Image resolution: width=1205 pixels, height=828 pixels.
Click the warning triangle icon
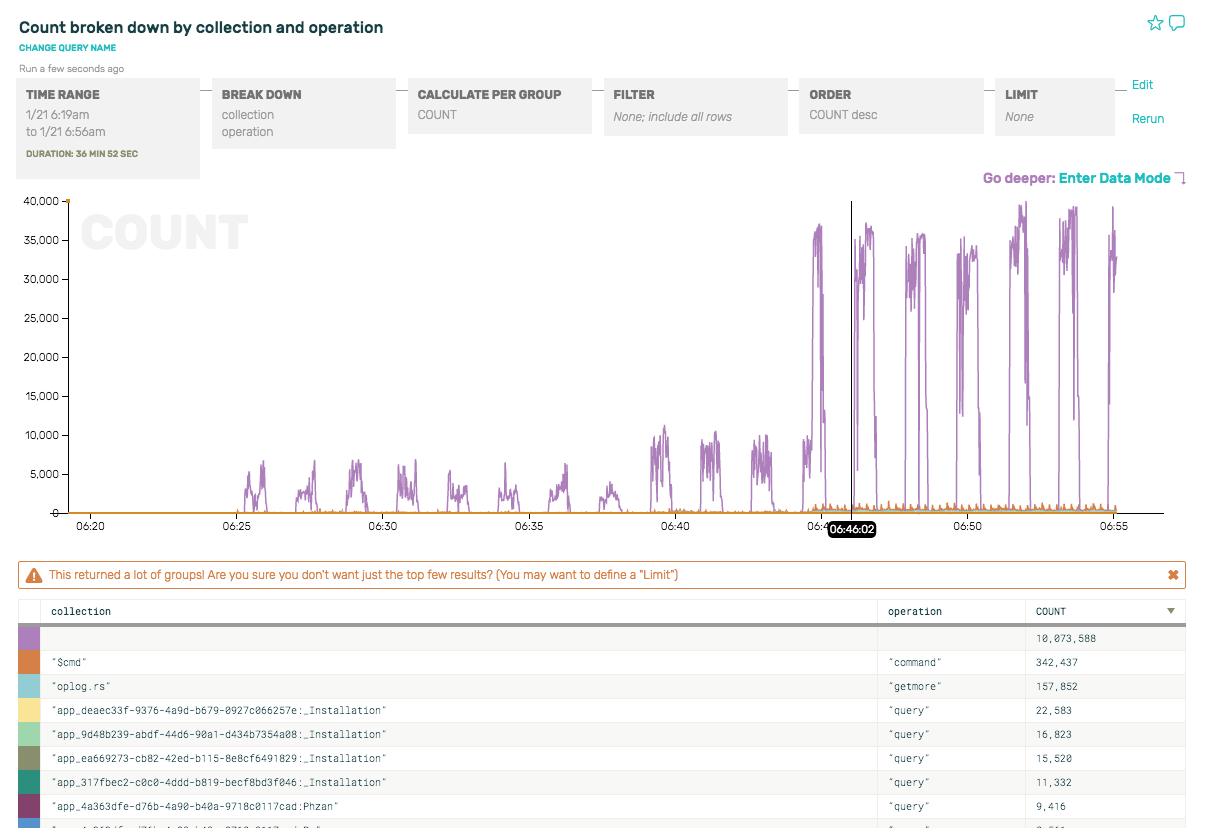coord(34,575)
